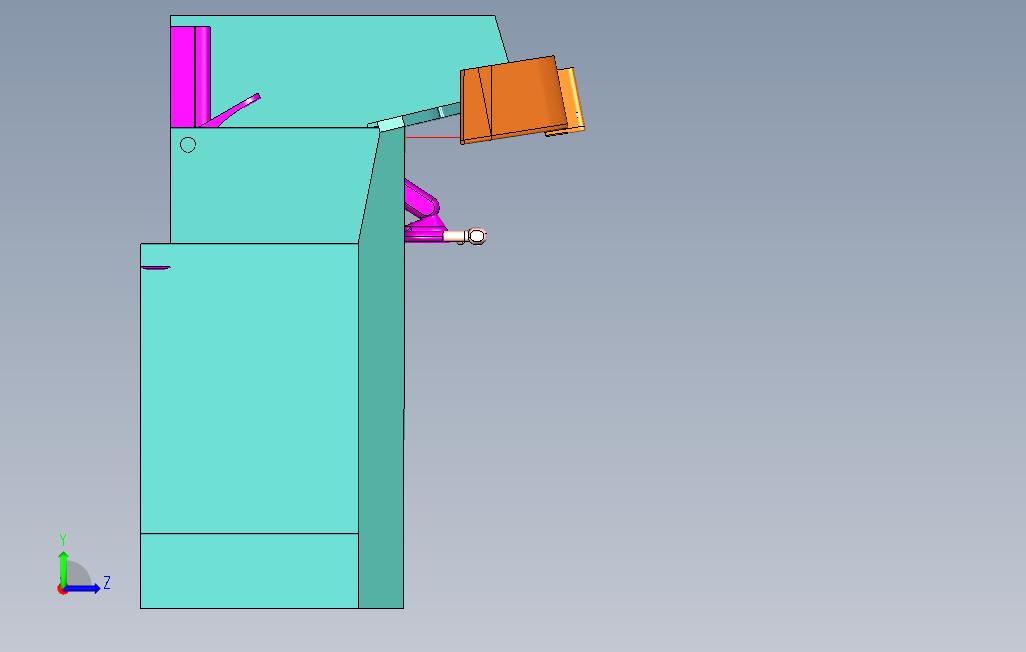
Task: Pick the white cylinder rod end
Action: (x=465, y=236)
